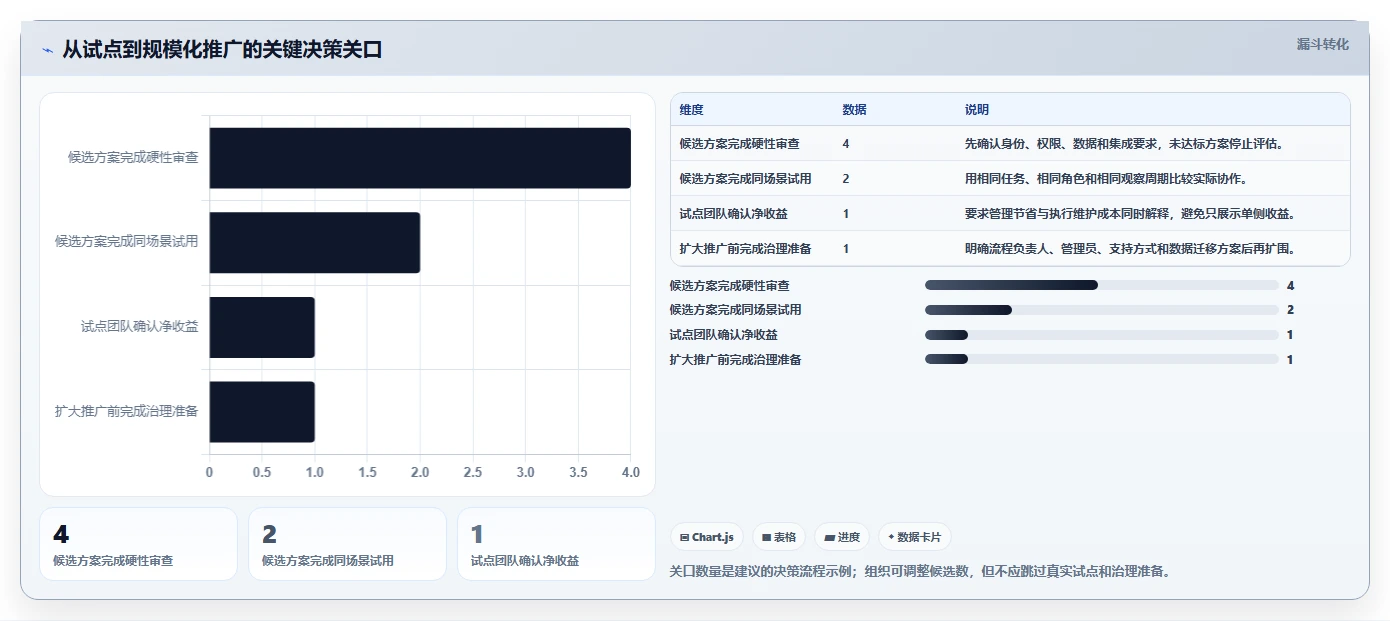Click the chart bar for 扩大推广前完成治理准备
1390x621 pixels.
point(262,411)
